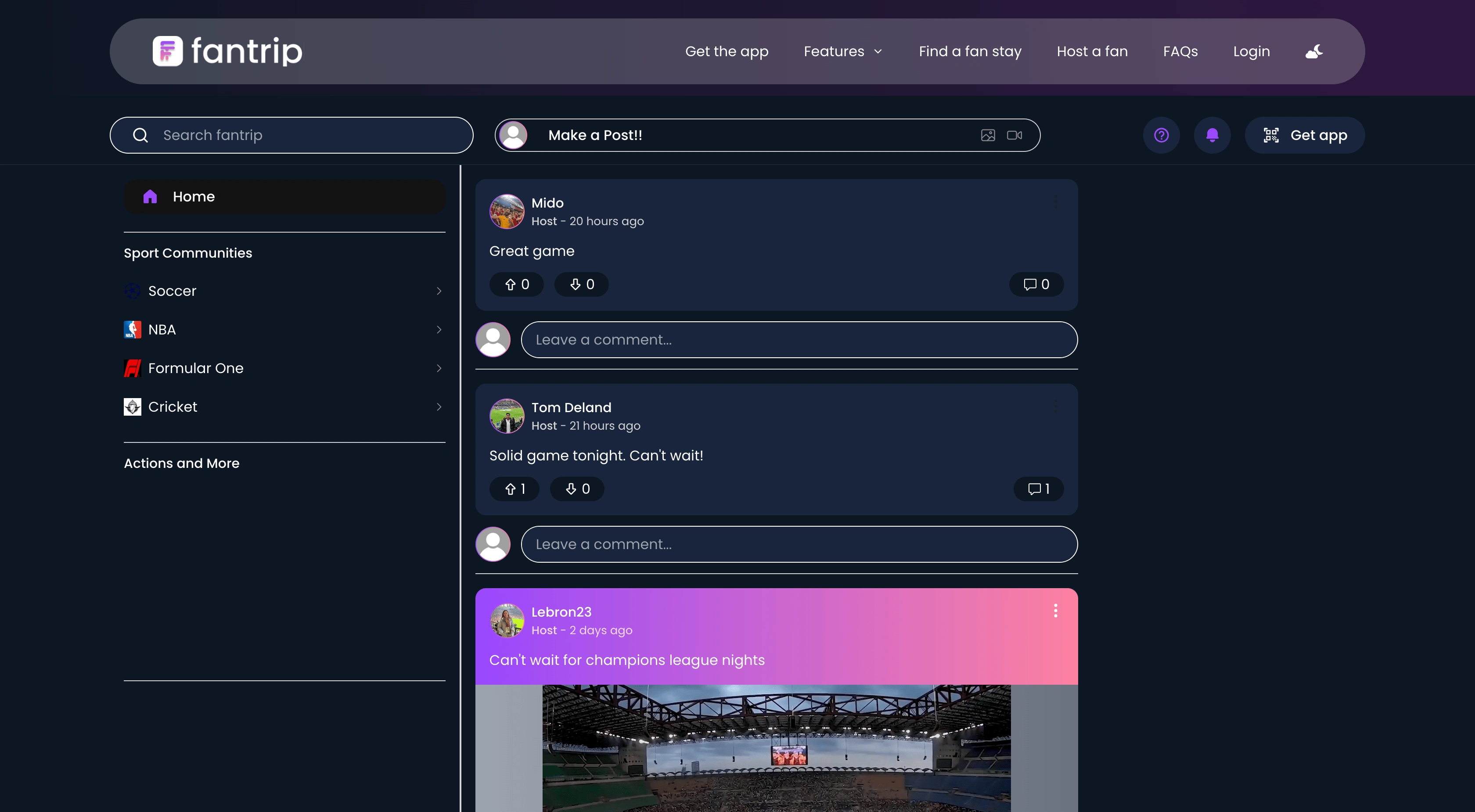Viewport: 1475px width, 812px height.
Task: Upvote Mido's Great game post
Action: [517, 284]
